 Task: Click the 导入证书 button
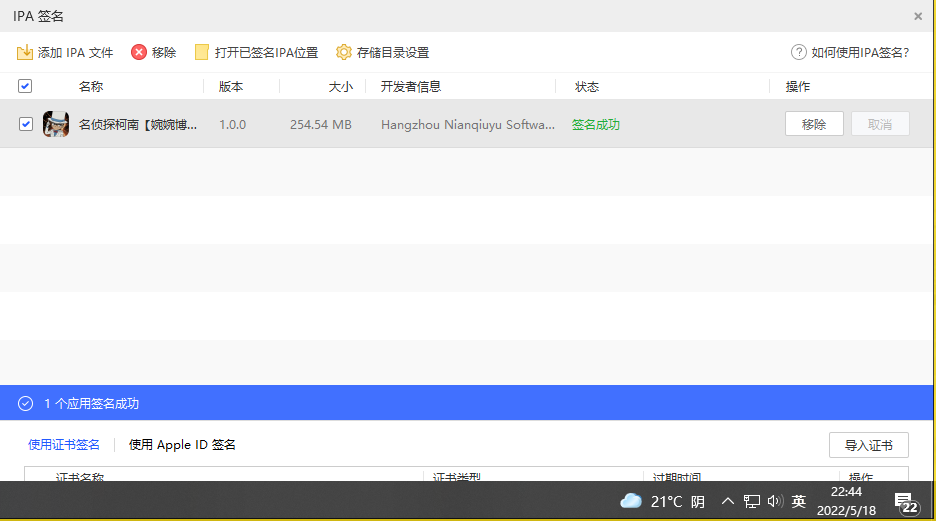(x=868, y=446)
